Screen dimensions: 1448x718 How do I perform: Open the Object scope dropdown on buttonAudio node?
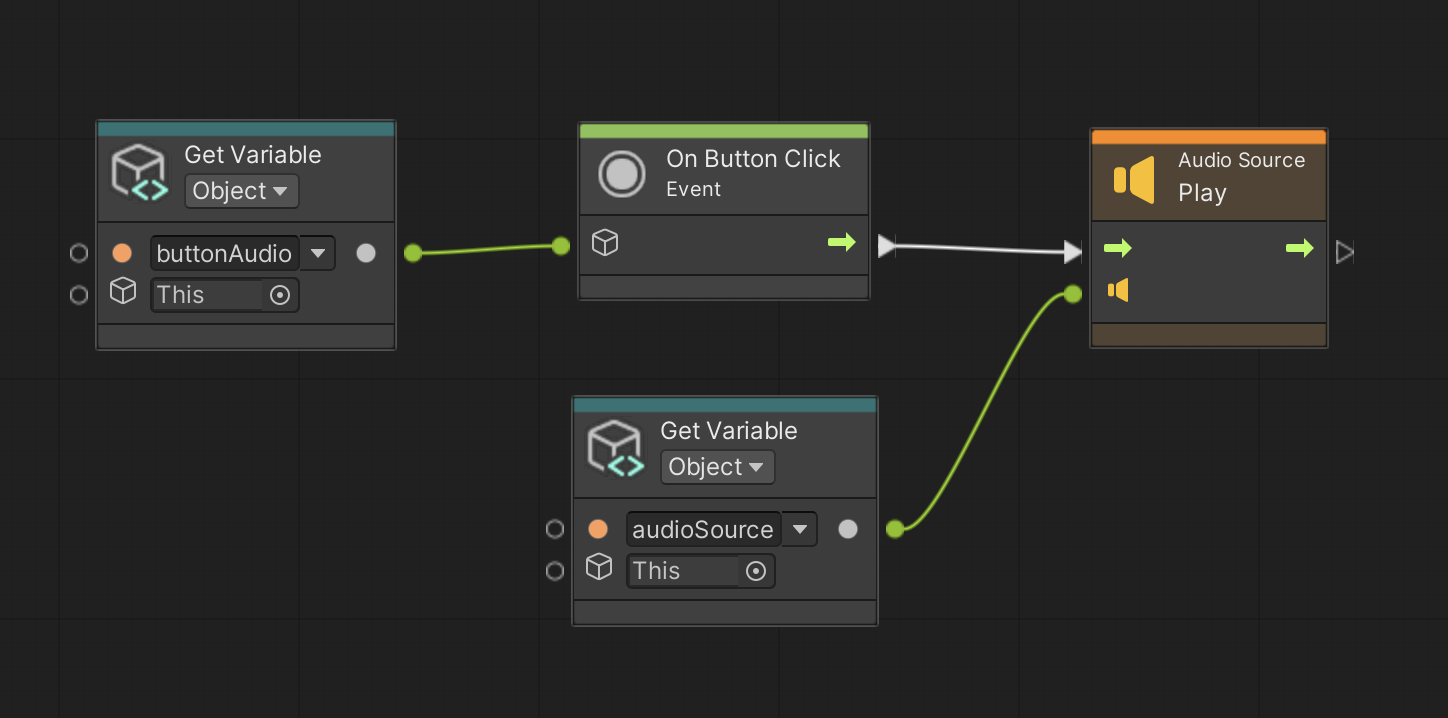(x=241, y=191)
